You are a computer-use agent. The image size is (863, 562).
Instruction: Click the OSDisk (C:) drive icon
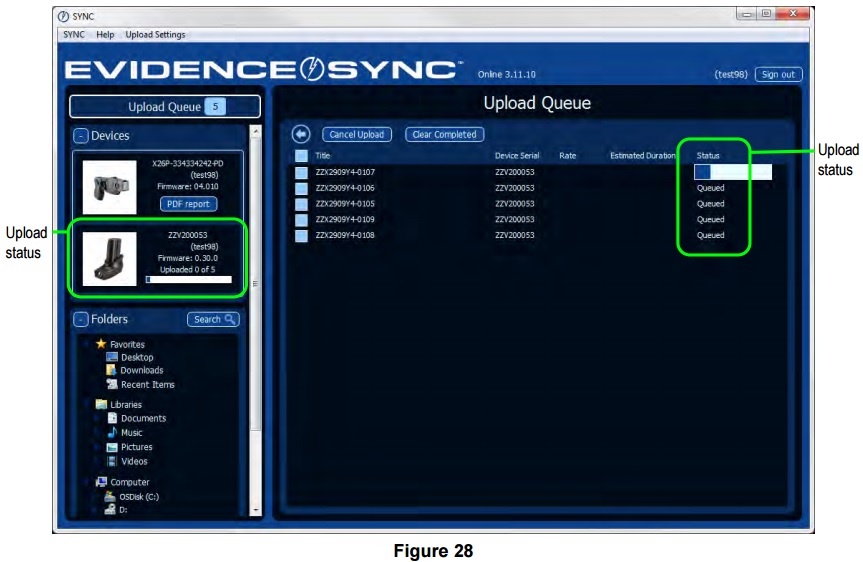tap(111, 496)
